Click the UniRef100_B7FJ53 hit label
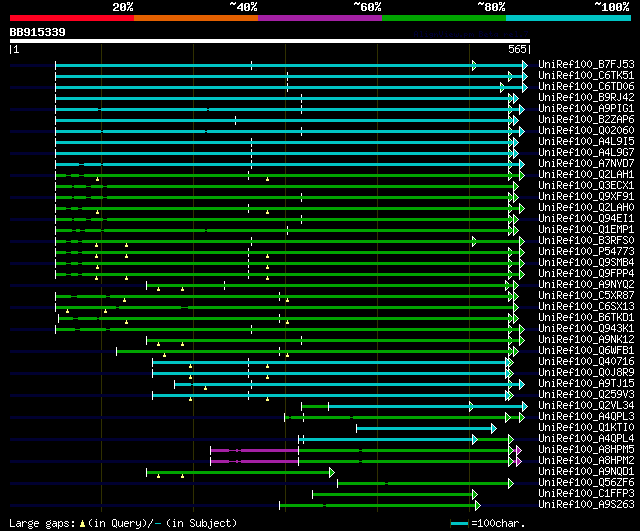 (x=586, y=64)
